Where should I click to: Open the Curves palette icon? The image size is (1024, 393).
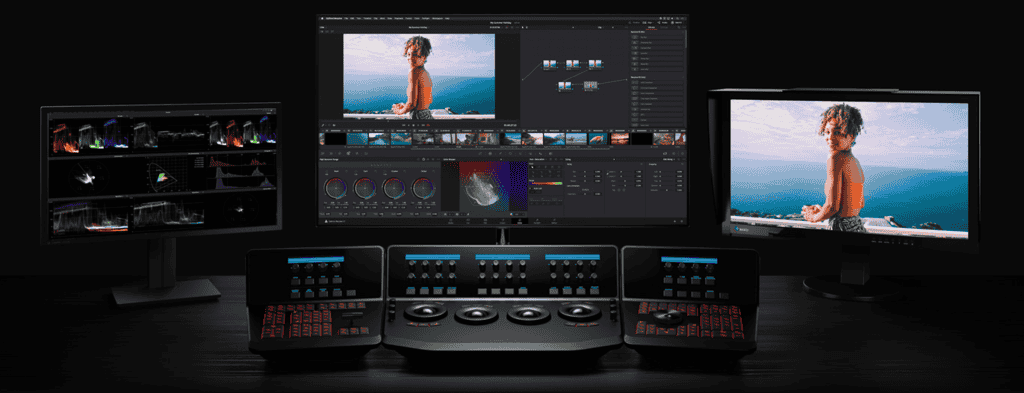tap(480, 153)
